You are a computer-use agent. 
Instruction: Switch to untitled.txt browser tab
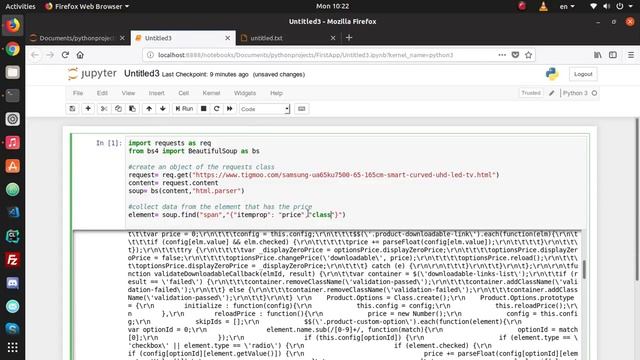pos(287,38)
